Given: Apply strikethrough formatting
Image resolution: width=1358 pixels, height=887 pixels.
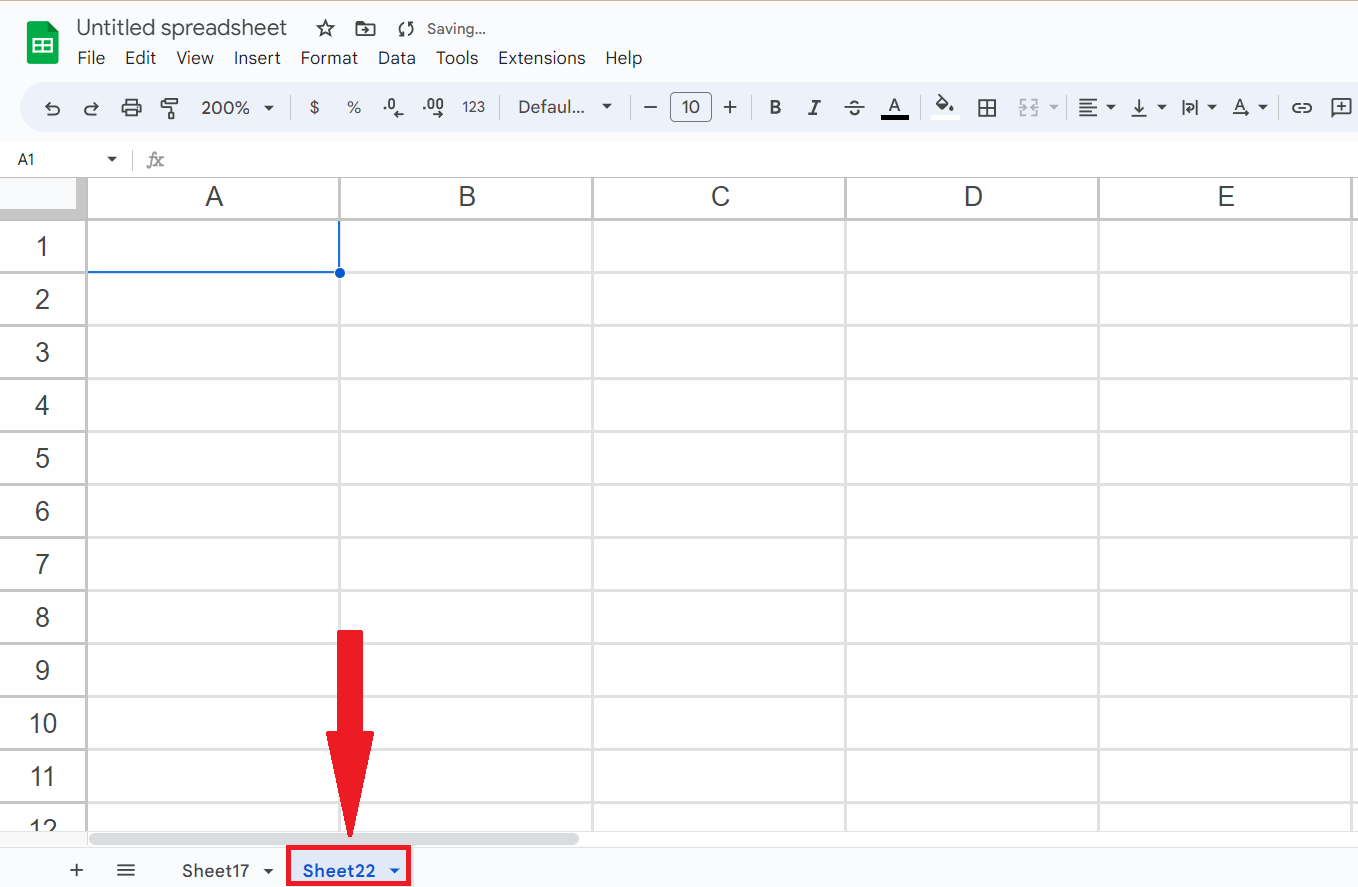Looking at the screenshot, I should point(855,107).
